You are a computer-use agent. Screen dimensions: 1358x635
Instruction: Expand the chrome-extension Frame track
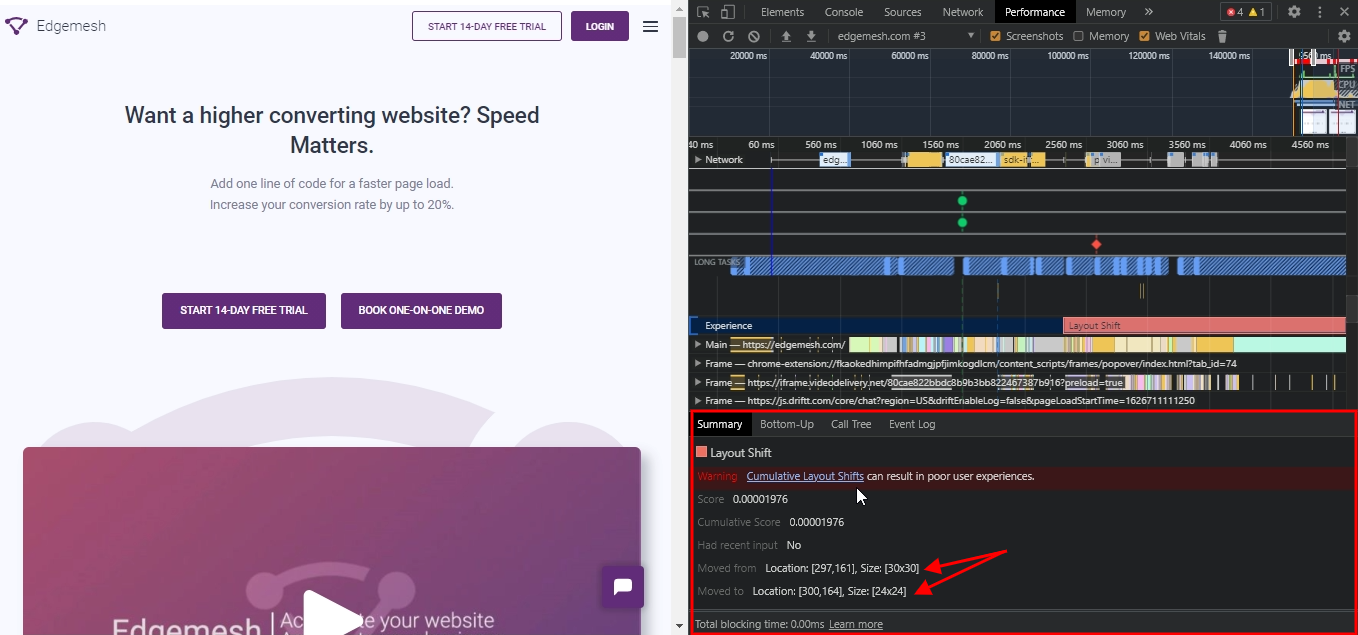(699, 363)
